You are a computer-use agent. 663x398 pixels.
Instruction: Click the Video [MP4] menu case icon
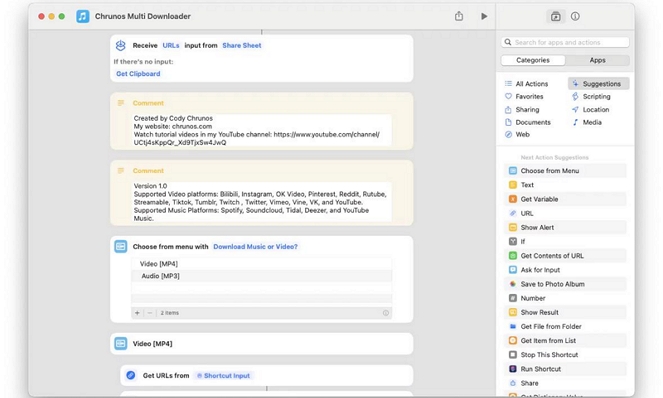(x=121, y=343)
